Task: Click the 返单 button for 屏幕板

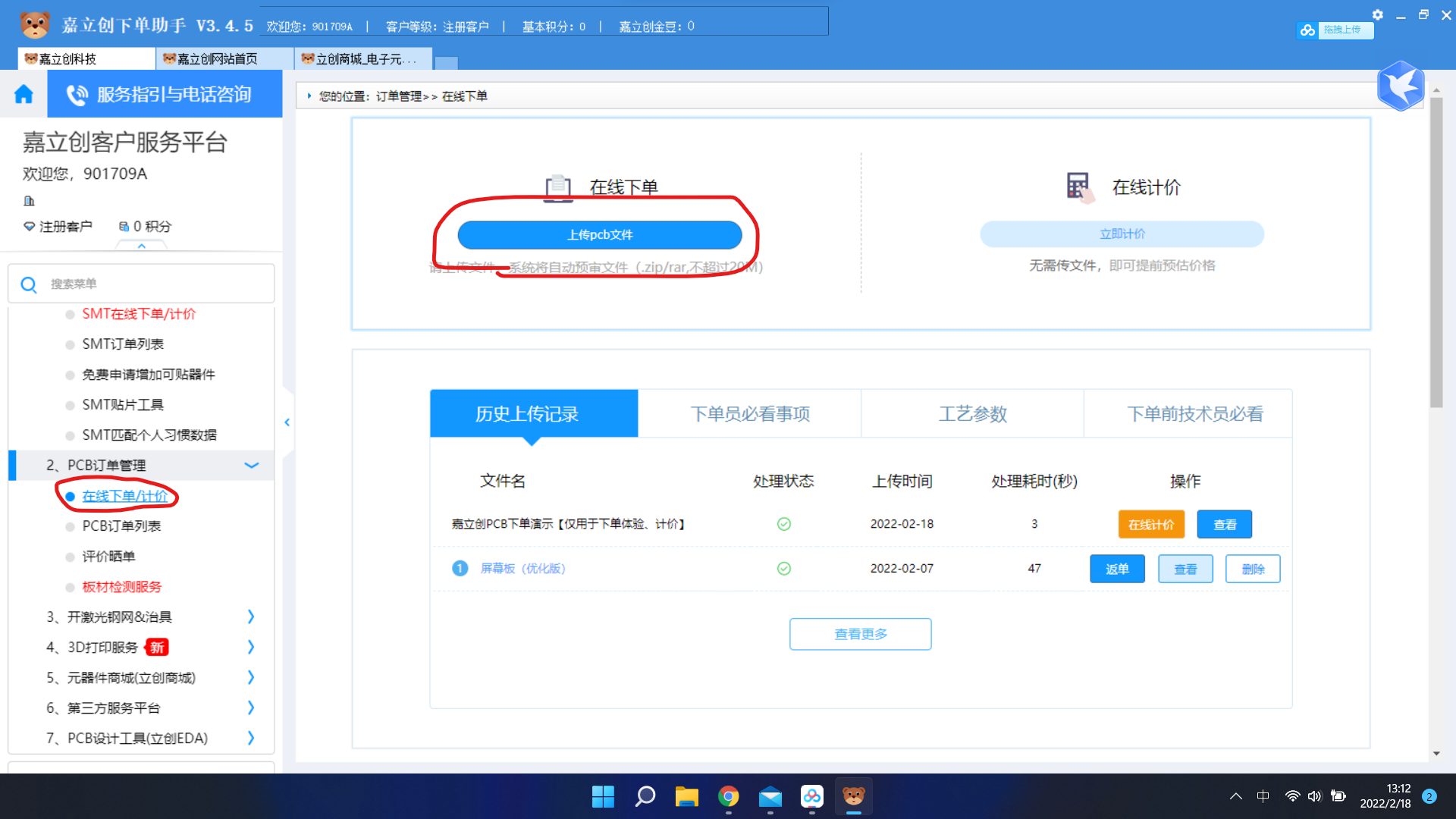Action: coord(1117,569)
